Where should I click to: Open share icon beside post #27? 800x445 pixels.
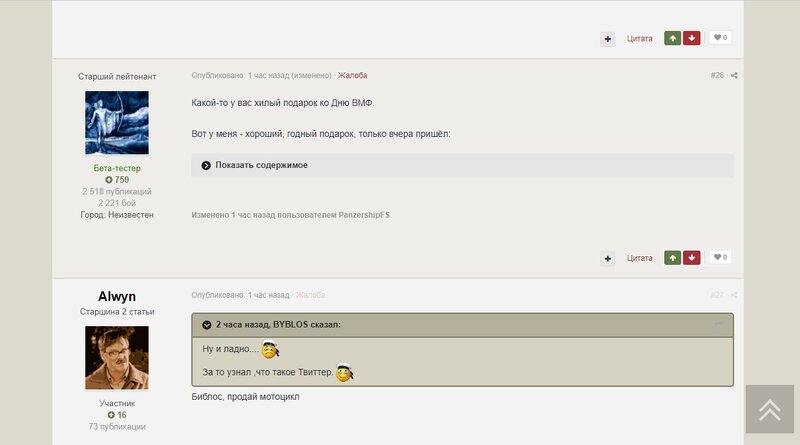(x=734, y=295)
